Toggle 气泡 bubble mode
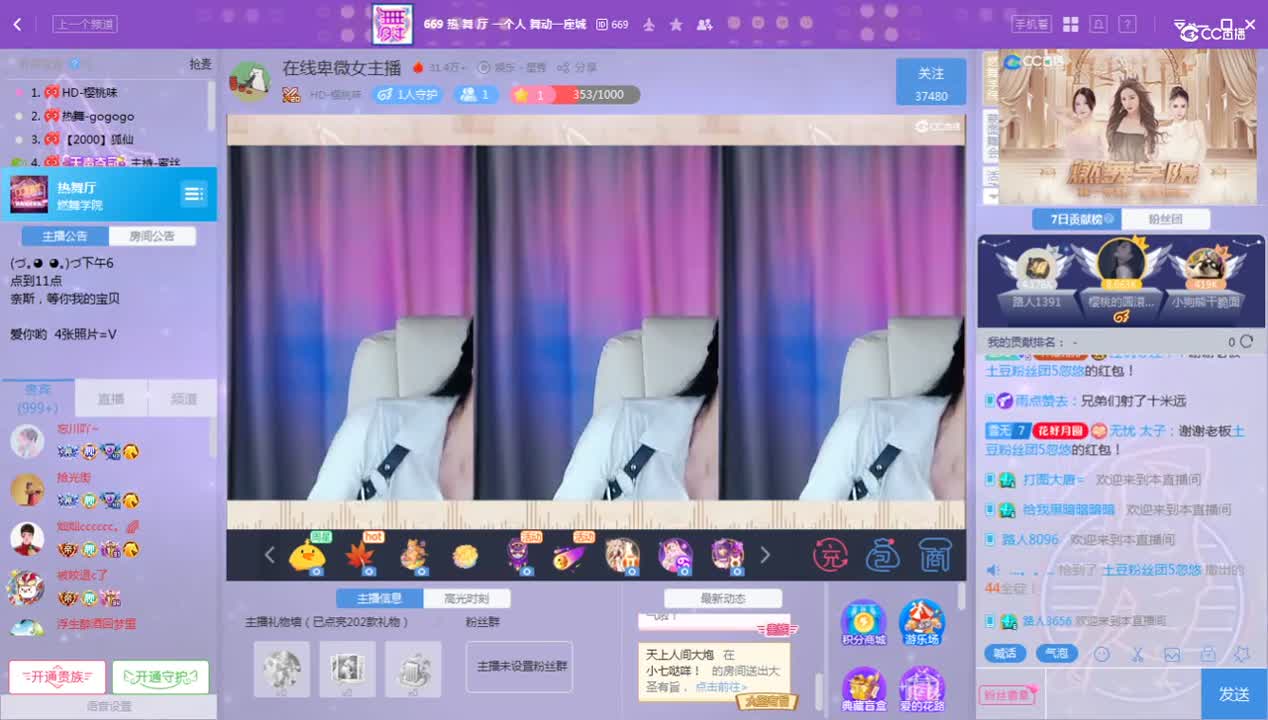The height and width of the screenshot is (720, 1268). [x=1055, y=653]
